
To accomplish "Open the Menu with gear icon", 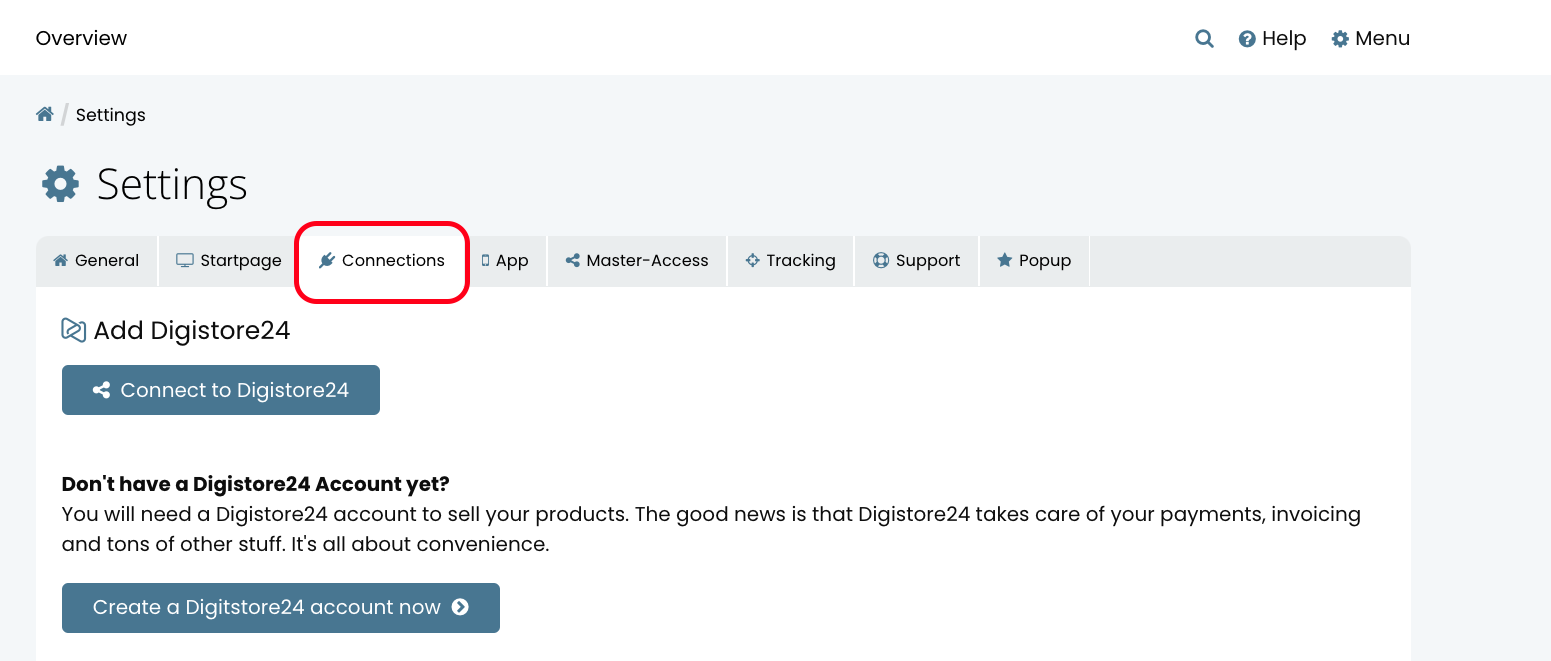I will 1370,39.
